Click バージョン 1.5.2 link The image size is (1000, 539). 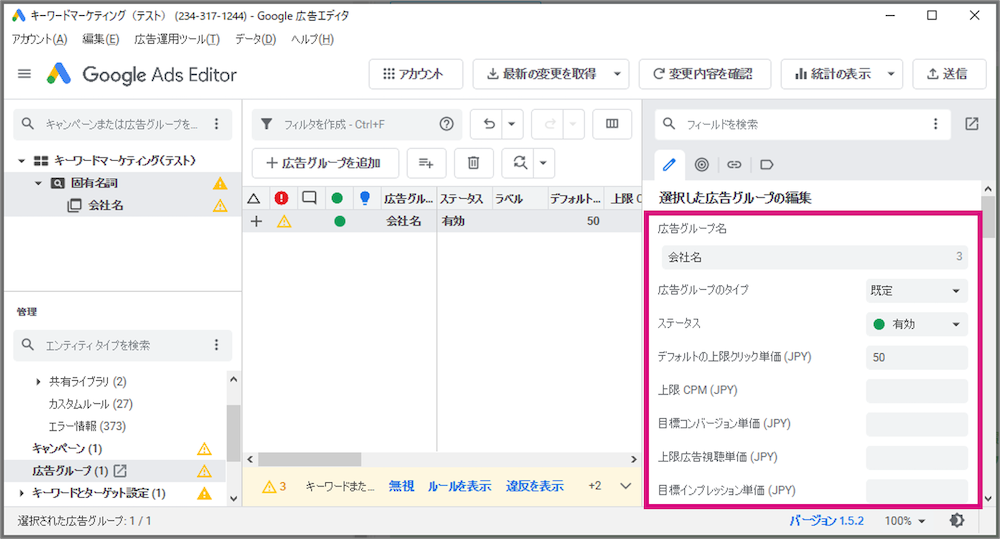[x=827, y=521]
